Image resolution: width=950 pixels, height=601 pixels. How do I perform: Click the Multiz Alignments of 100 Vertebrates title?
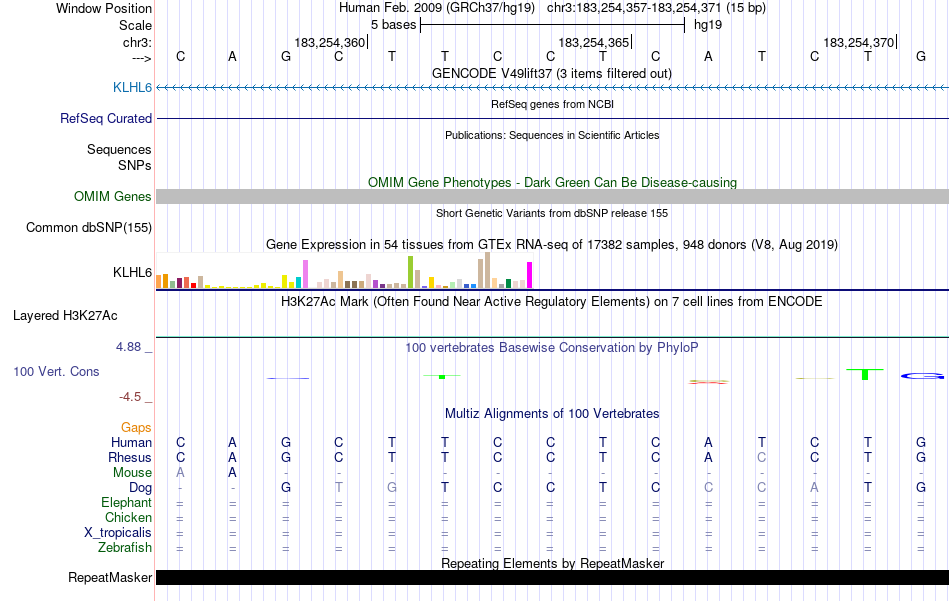click(x=552, y=414)
